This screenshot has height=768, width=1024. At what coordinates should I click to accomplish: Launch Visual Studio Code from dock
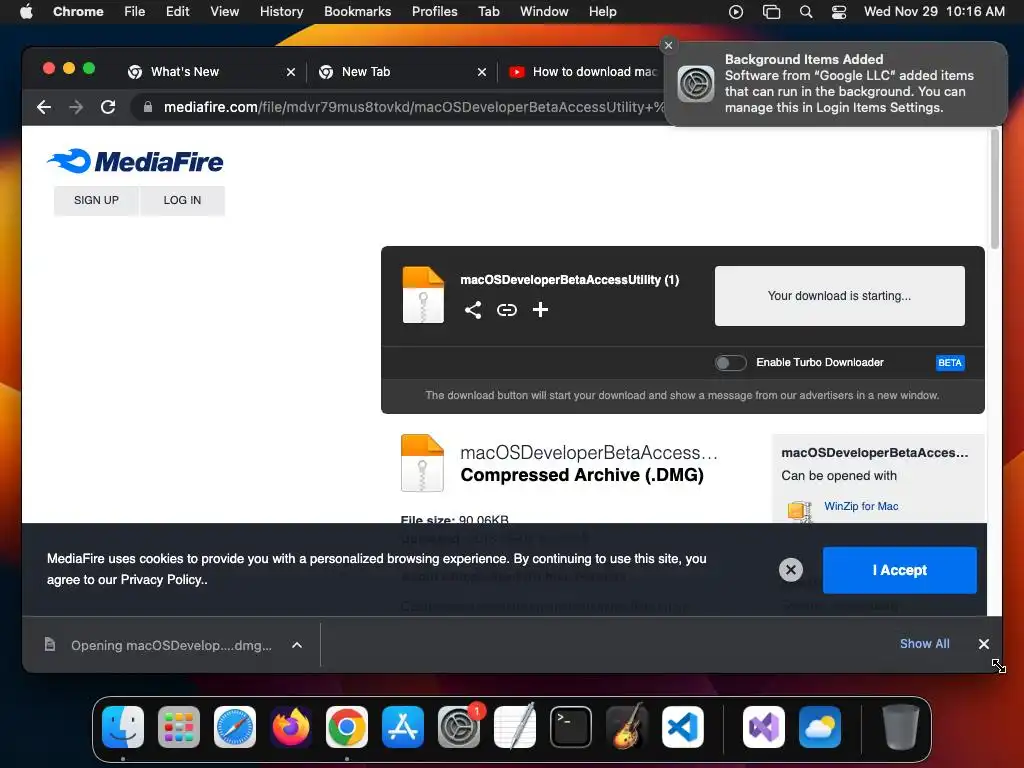tap(683, 727)
